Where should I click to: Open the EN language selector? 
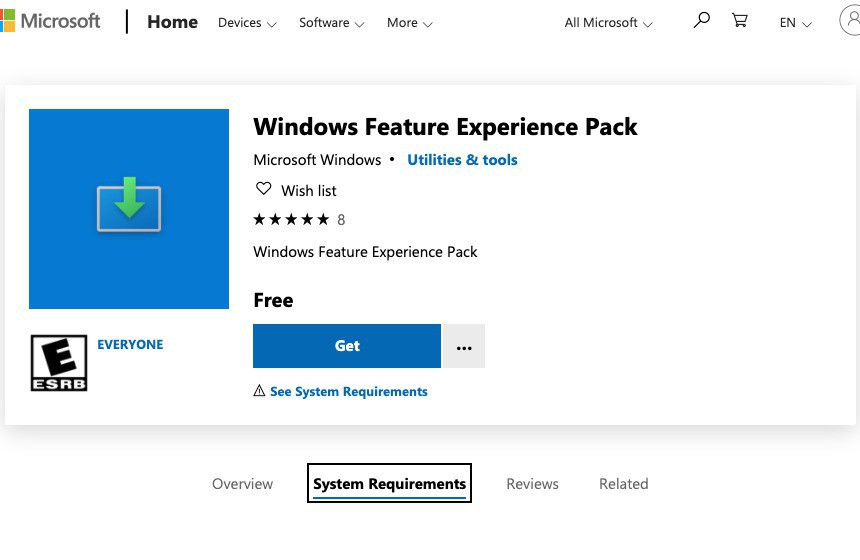(795, 23)
